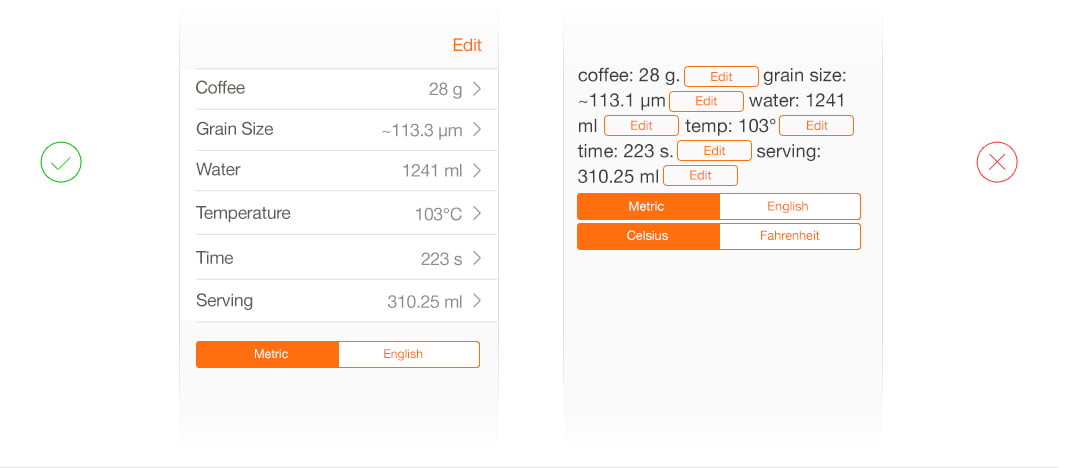The height and width of the screenshot is (468, 1066).
Task: Click Edit button next to coffee value
Action: click(721, 76)
